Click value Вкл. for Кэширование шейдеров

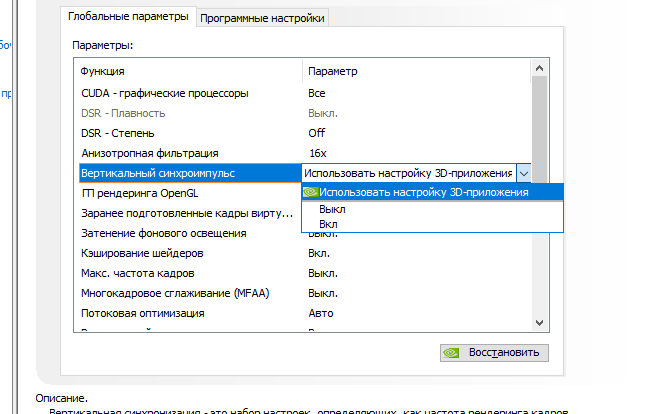pos(319,253)
